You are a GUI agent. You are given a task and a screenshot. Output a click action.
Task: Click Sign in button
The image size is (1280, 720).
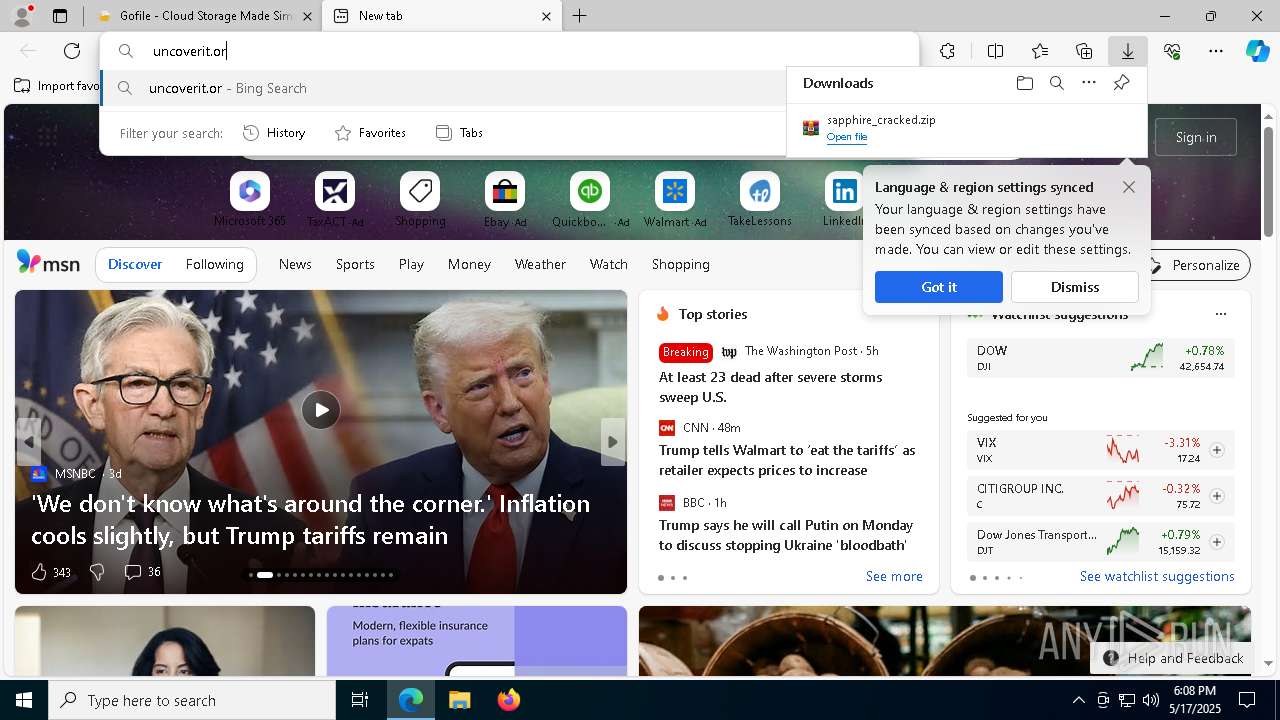1196,137
